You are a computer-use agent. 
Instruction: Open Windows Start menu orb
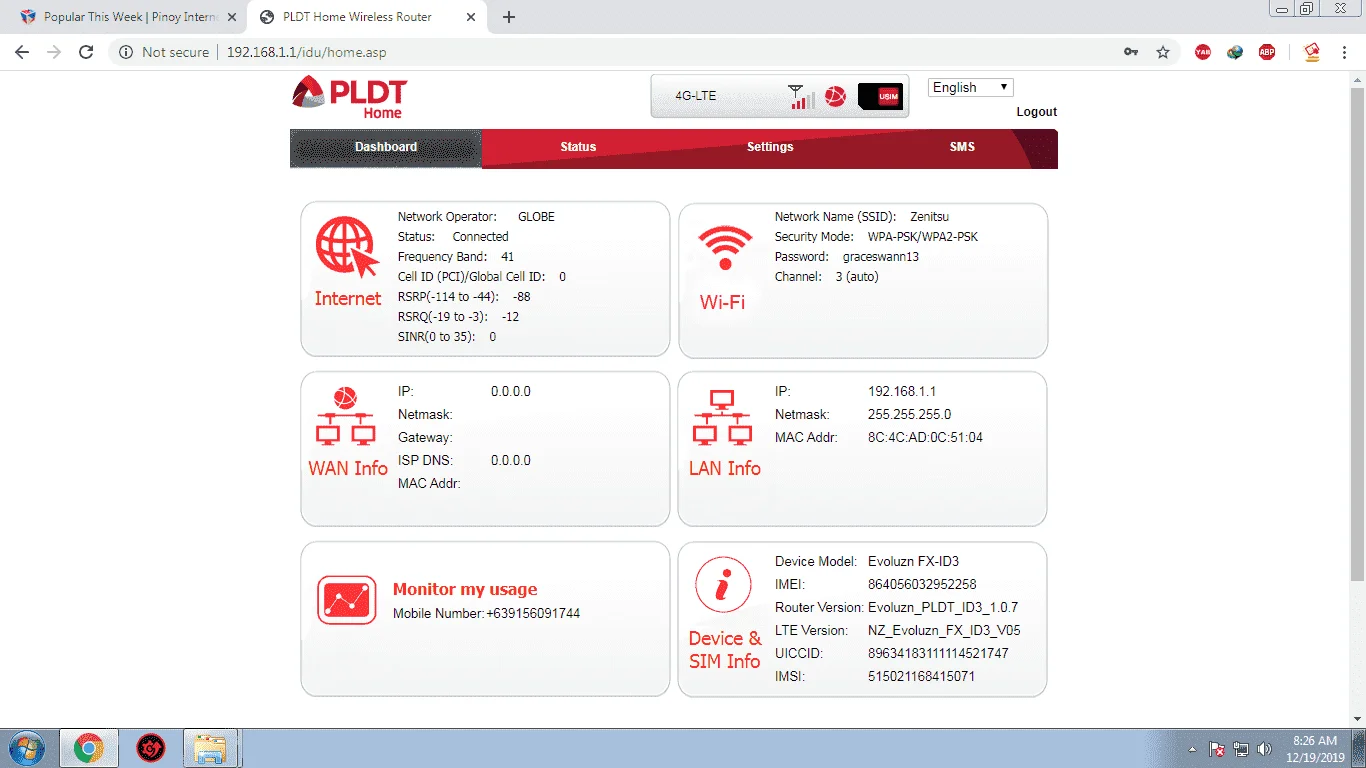(x=27, y=748)
